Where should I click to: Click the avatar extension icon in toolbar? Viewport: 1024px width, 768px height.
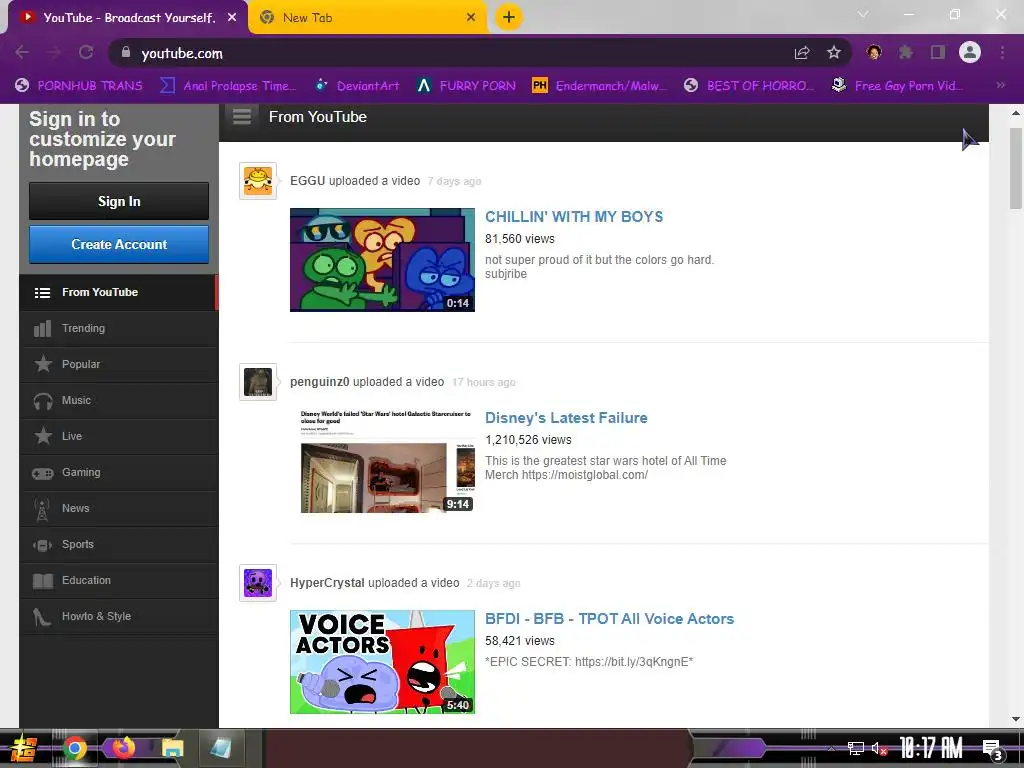(874, 52)
